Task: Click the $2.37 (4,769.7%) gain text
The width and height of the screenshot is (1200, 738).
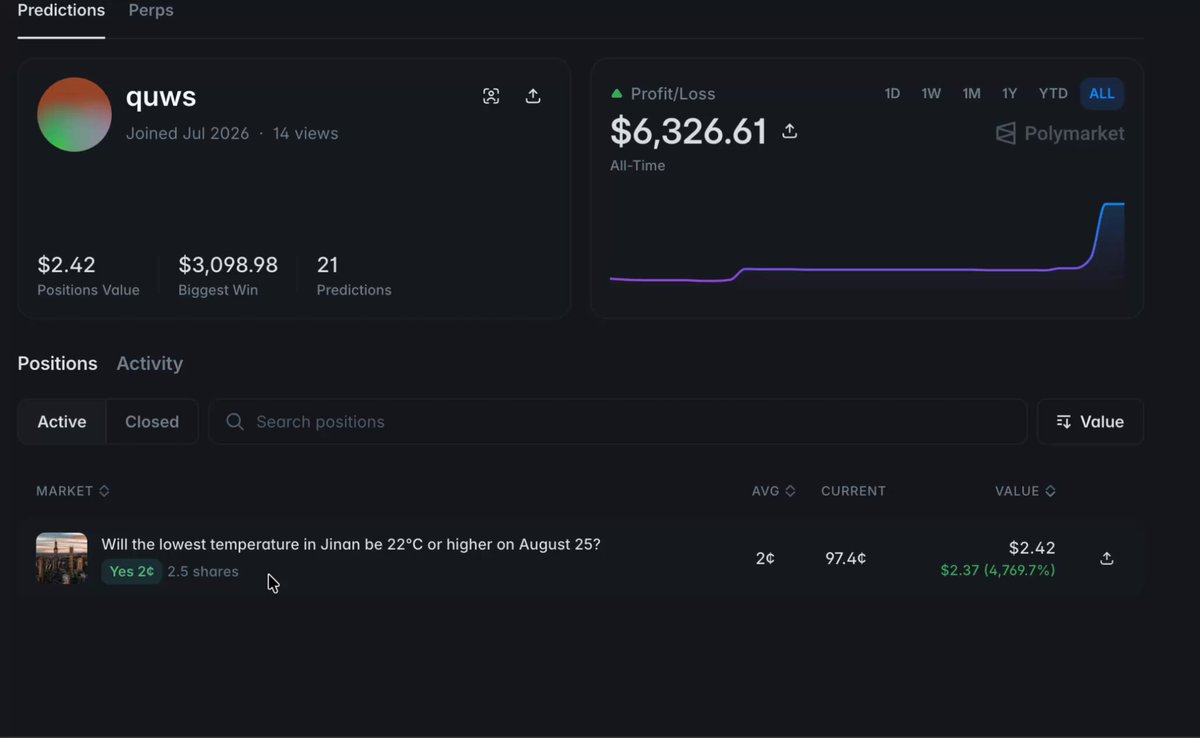Action: click(998, 570)
